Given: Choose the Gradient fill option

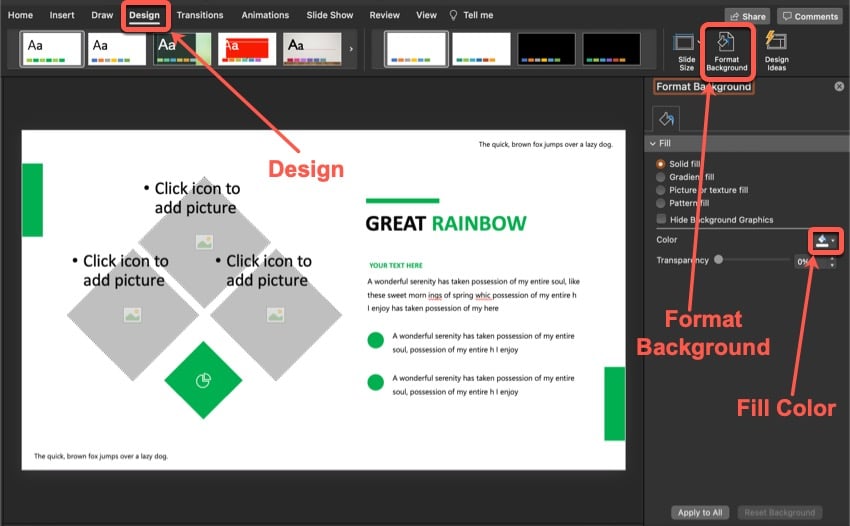Looking at the screenshot, I should coord(660,177).
